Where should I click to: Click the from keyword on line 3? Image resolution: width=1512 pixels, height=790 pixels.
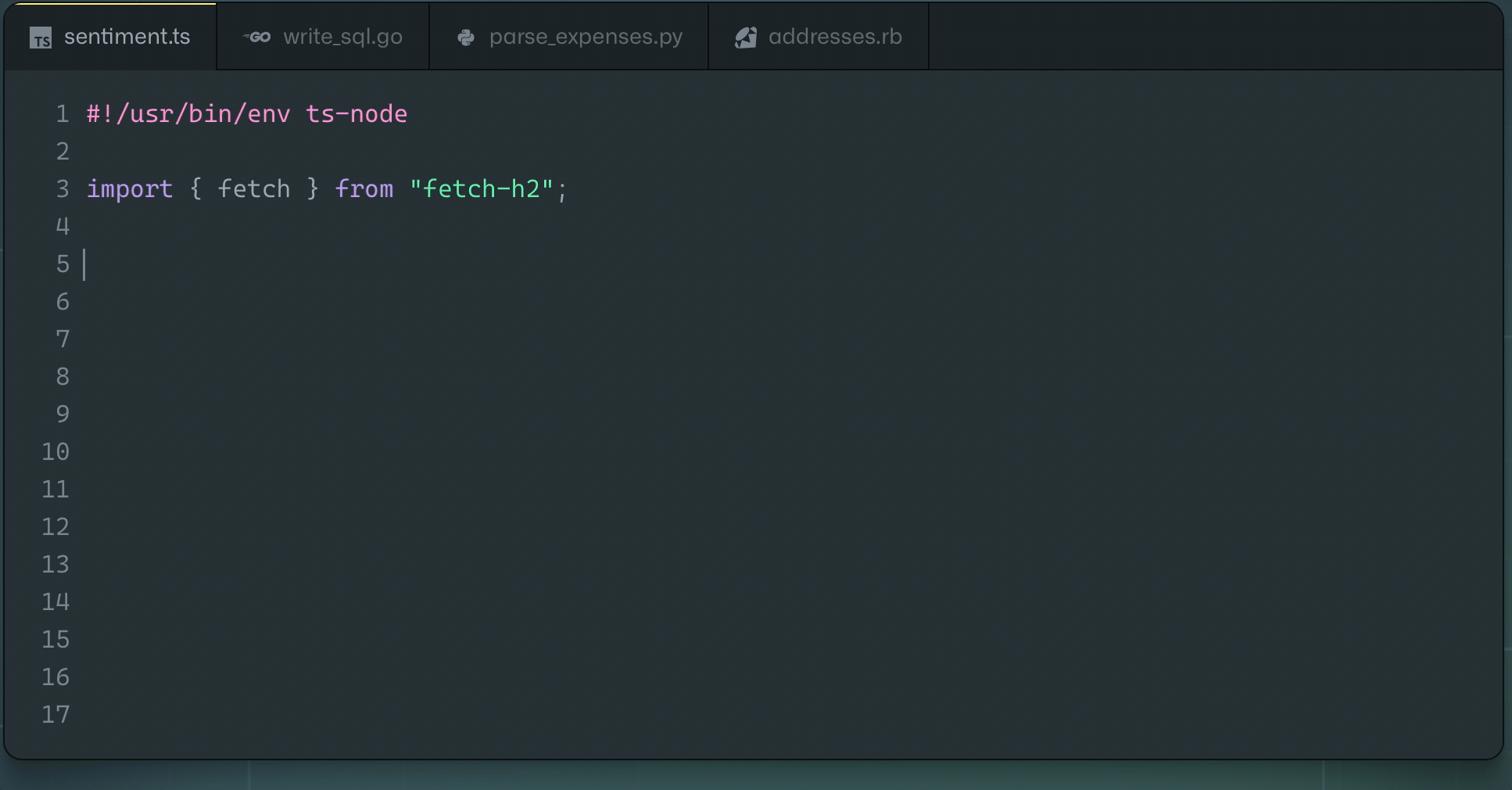click(364, 189)
